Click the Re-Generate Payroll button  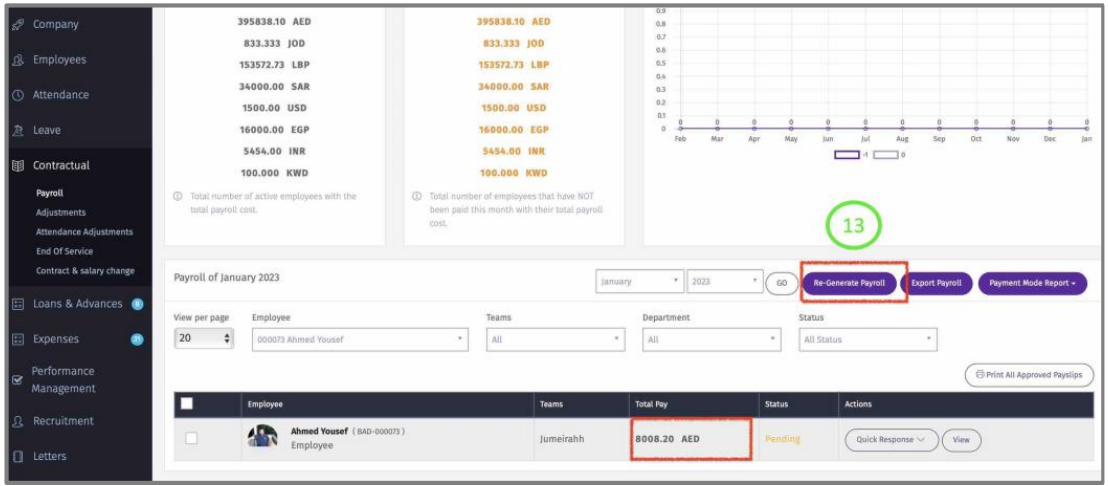849,283
